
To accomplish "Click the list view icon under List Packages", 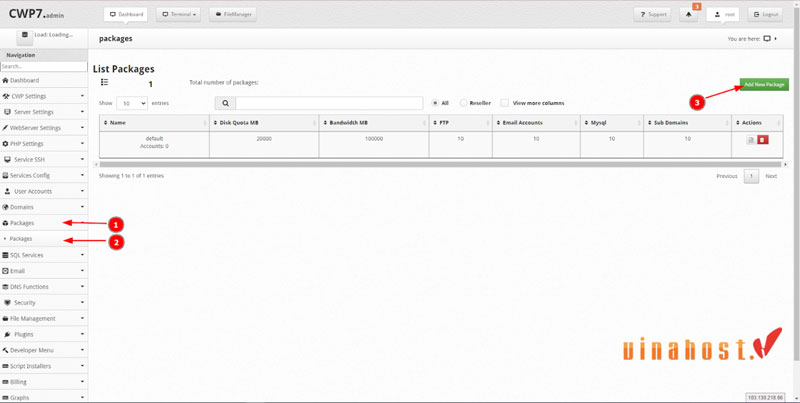I will (x=105, y=82).
